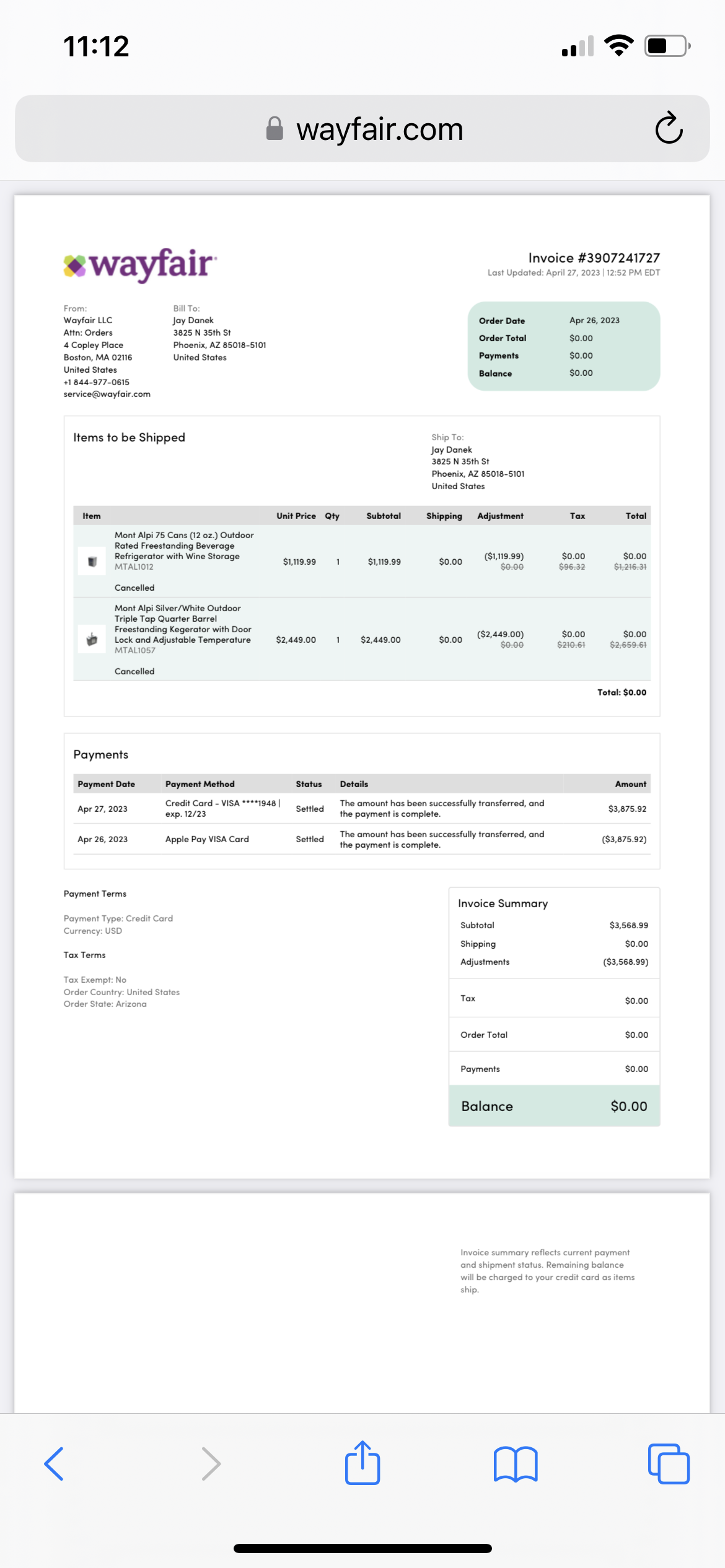Tap the Apple Pay VISA Card payment method
Screen dimensions: 725x1568
point(207,839)
